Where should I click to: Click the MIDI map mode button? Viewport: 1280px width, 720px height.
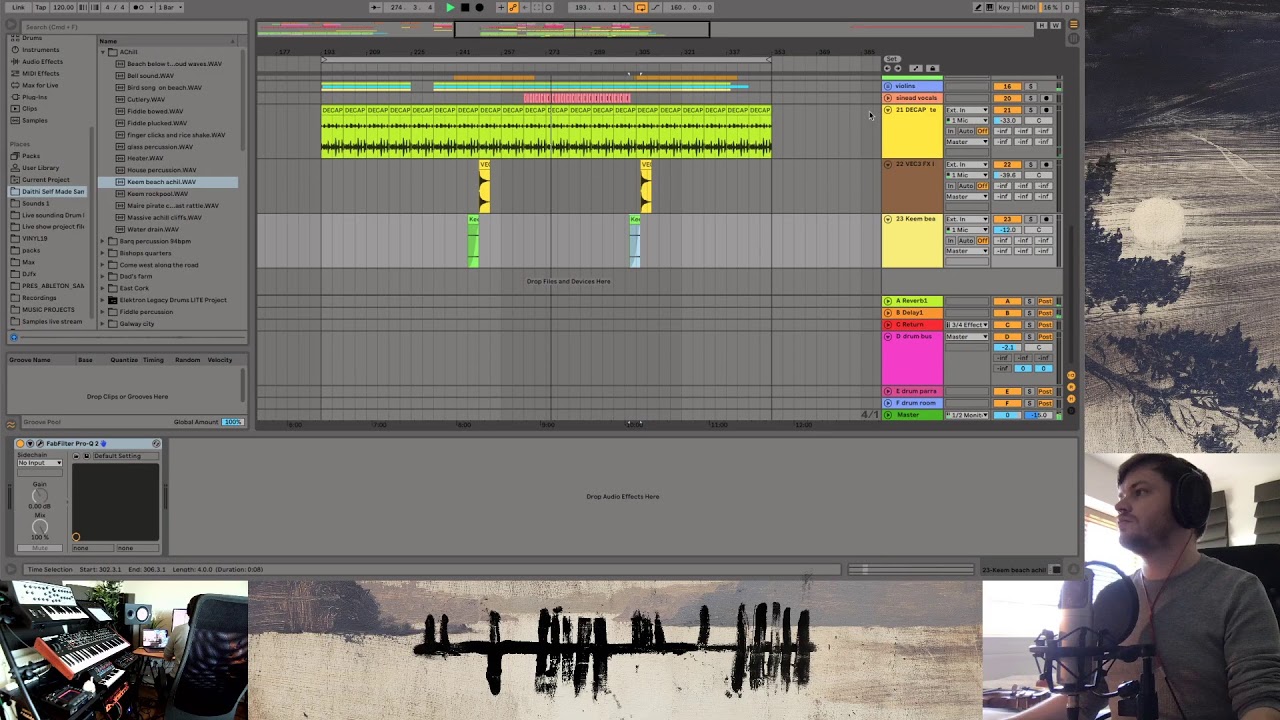pyautogui.click(x=1028, y=7)
